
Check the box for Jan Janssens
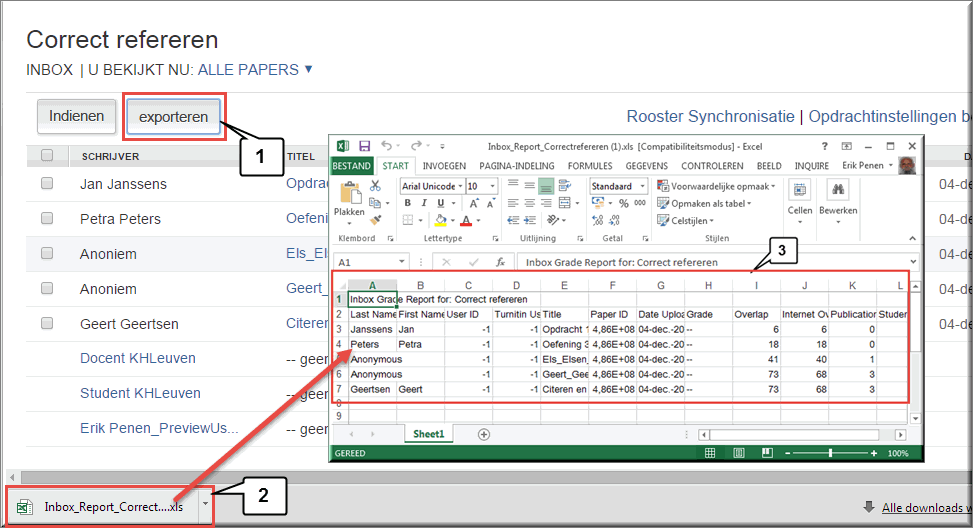pos(47,183)
